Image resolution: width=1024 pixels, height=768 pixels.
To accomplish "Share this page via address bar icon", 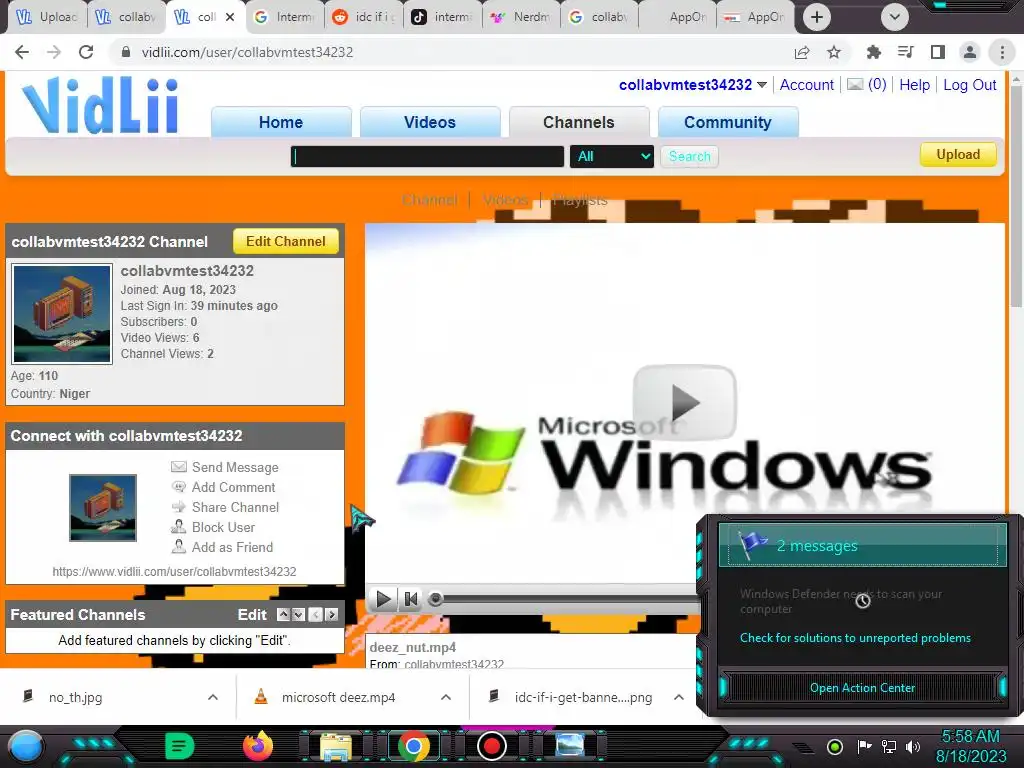I will 802,52.
